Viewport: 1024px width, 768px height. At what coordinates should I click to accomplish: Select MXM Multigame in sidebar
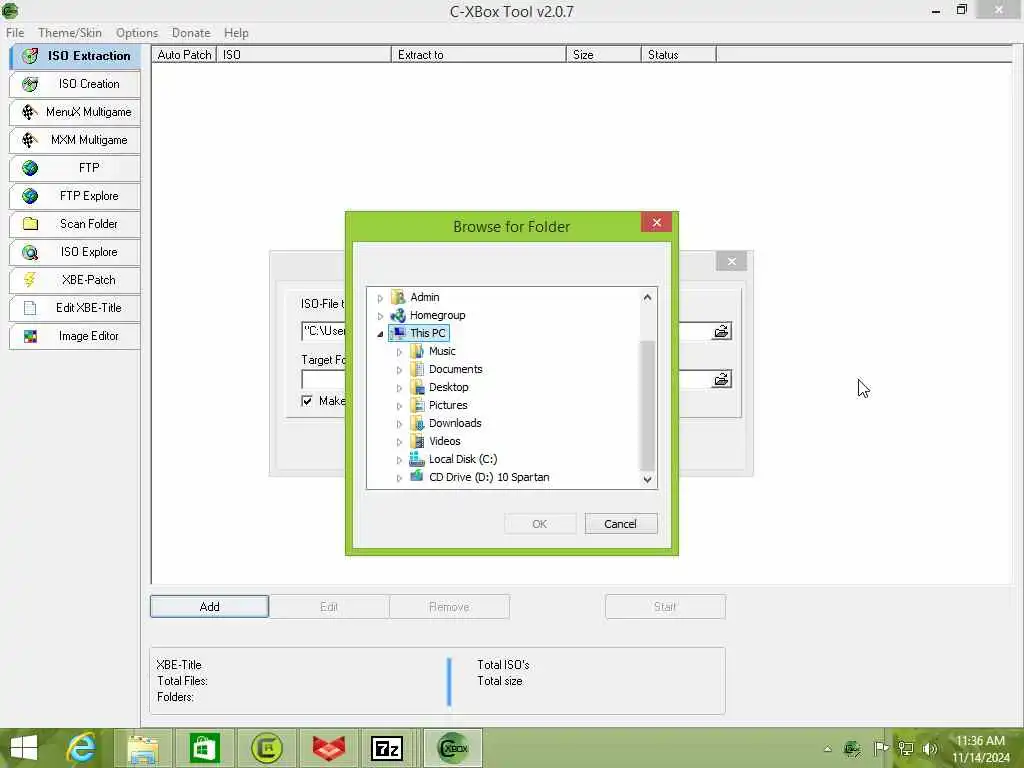pyautogui.click(x=75, y=140)
